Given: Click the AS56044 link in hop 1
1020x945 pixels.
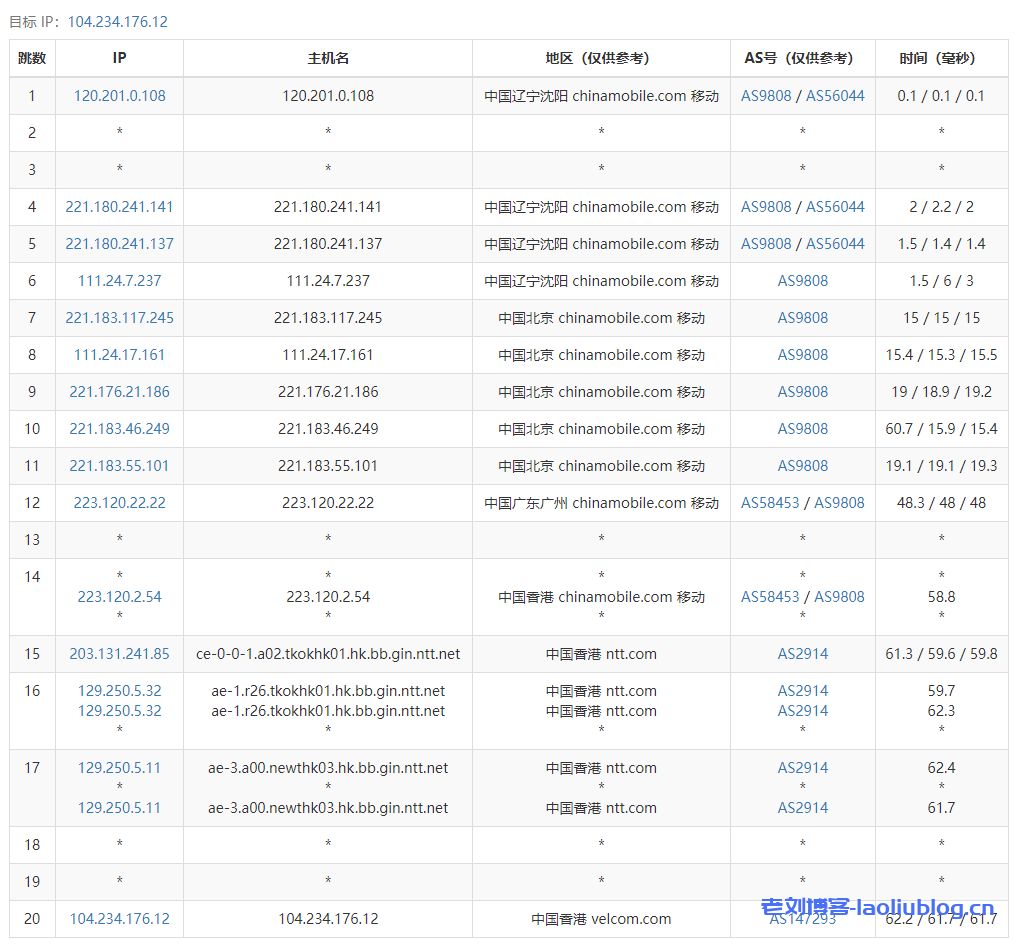Looking at the screenshot, I should tap(835, 96).
